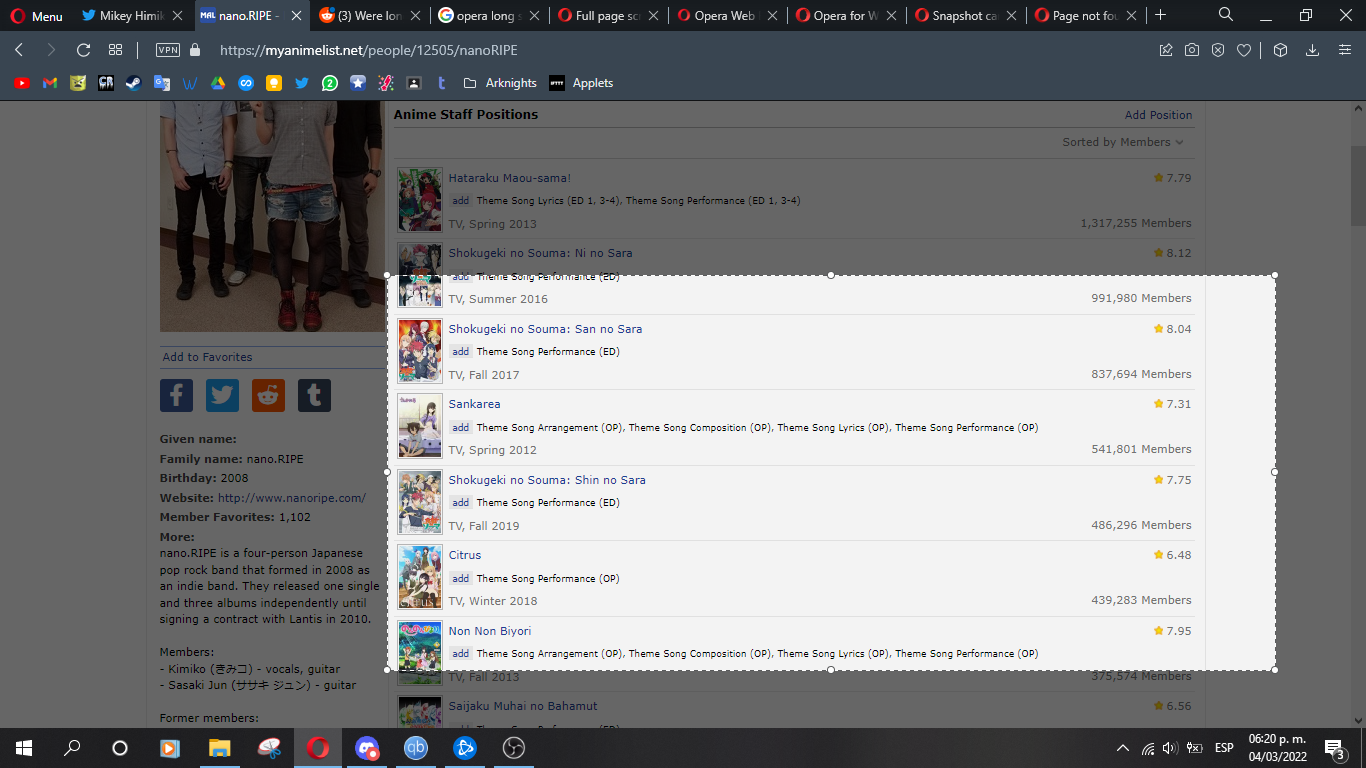Open the Google Drive bookmark icon
The height and width of the screenshot is (768, 1366).
(217, 83)
